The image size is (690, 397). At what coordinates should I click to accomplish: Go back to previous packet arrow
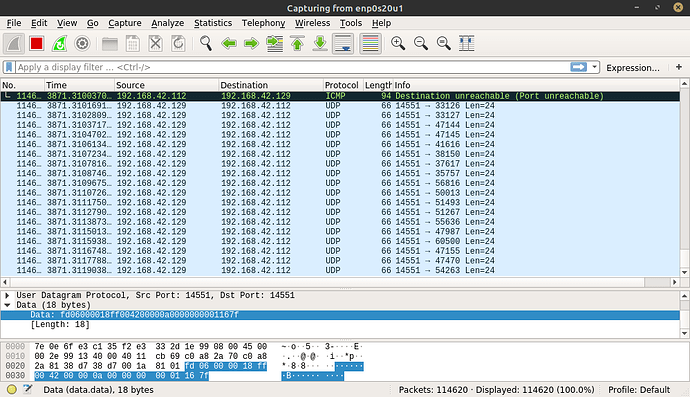229,44
